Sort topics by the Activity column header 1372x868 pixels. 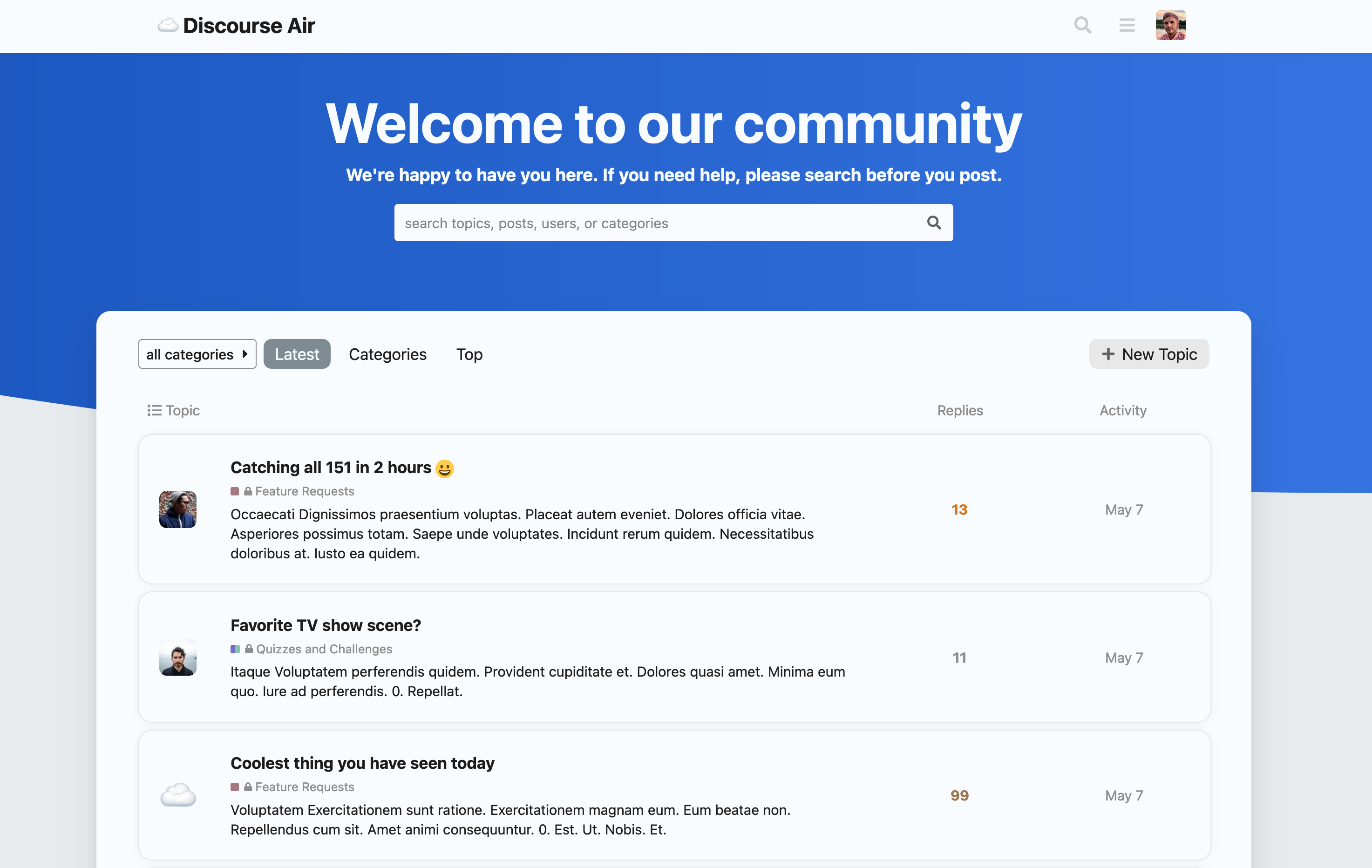coord(1122,410)
